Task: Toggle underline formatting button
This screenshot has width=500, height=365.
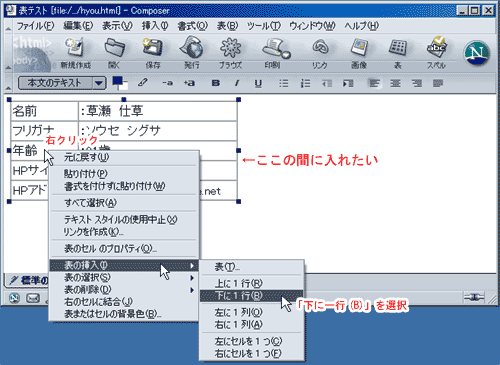Action: pyautogui.click(x=258, y=83)
